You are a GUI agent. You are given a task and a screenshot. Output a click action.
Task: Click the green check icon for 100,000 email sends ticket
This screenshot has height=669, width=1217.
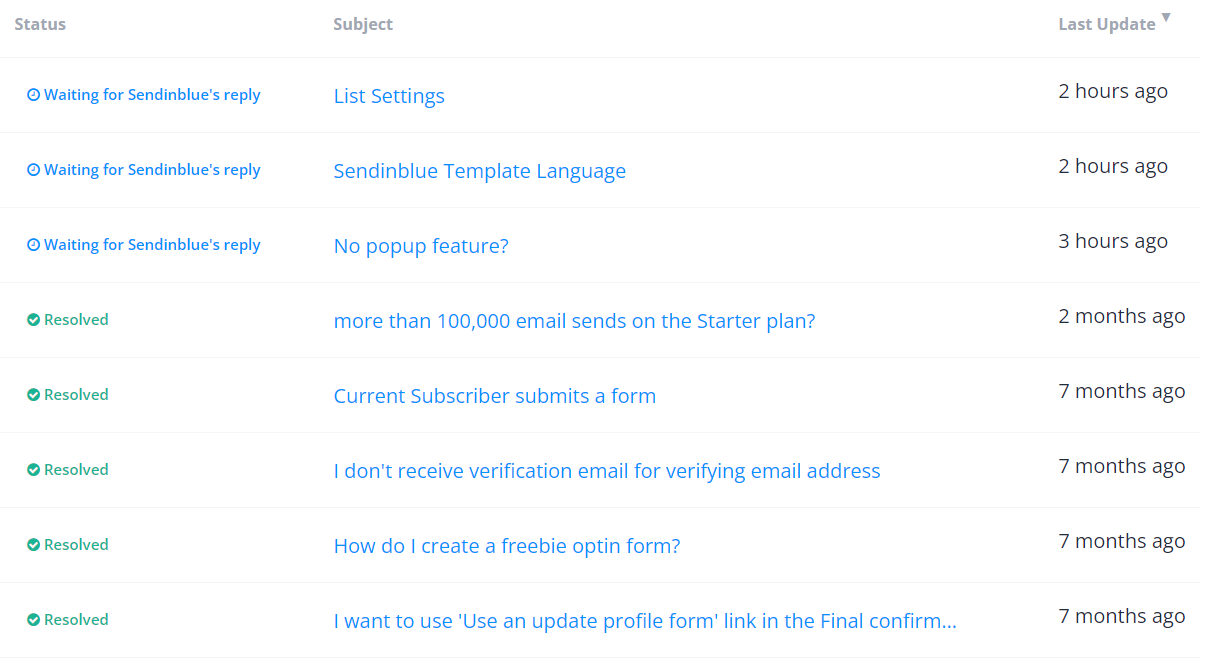[33, 320]
